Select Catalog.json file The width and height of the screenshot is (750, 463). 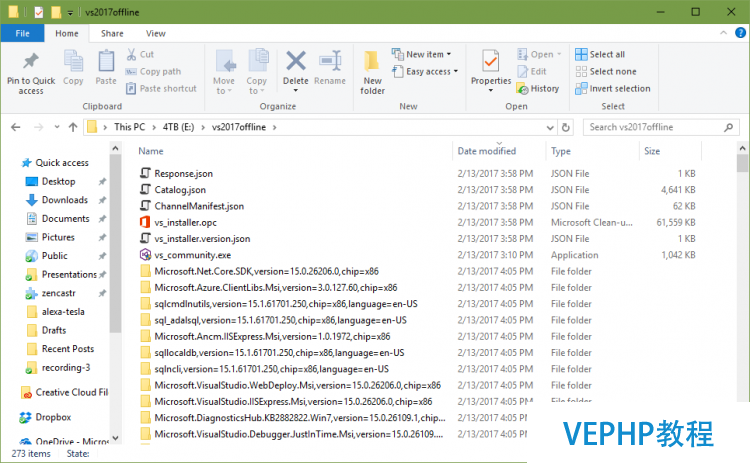[x=180, y=190]
